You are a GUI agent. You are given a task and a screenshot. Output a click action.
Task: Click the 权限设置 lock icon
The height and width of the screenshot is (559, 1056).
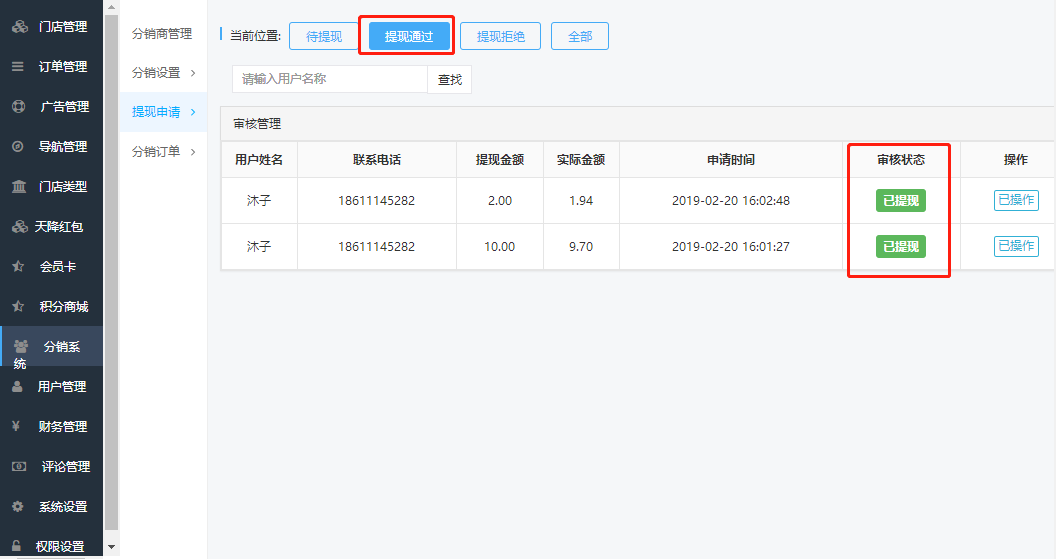[x=16, y=546]
